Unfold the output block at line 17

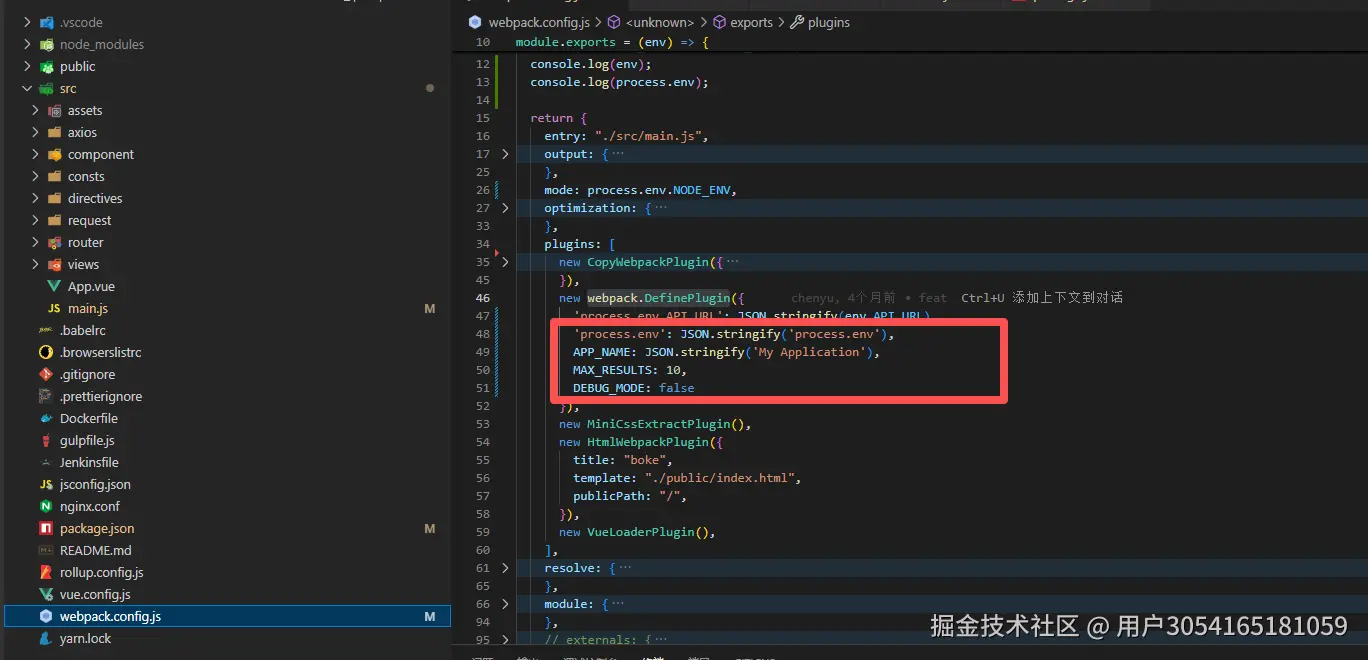(x=505, y=154)
